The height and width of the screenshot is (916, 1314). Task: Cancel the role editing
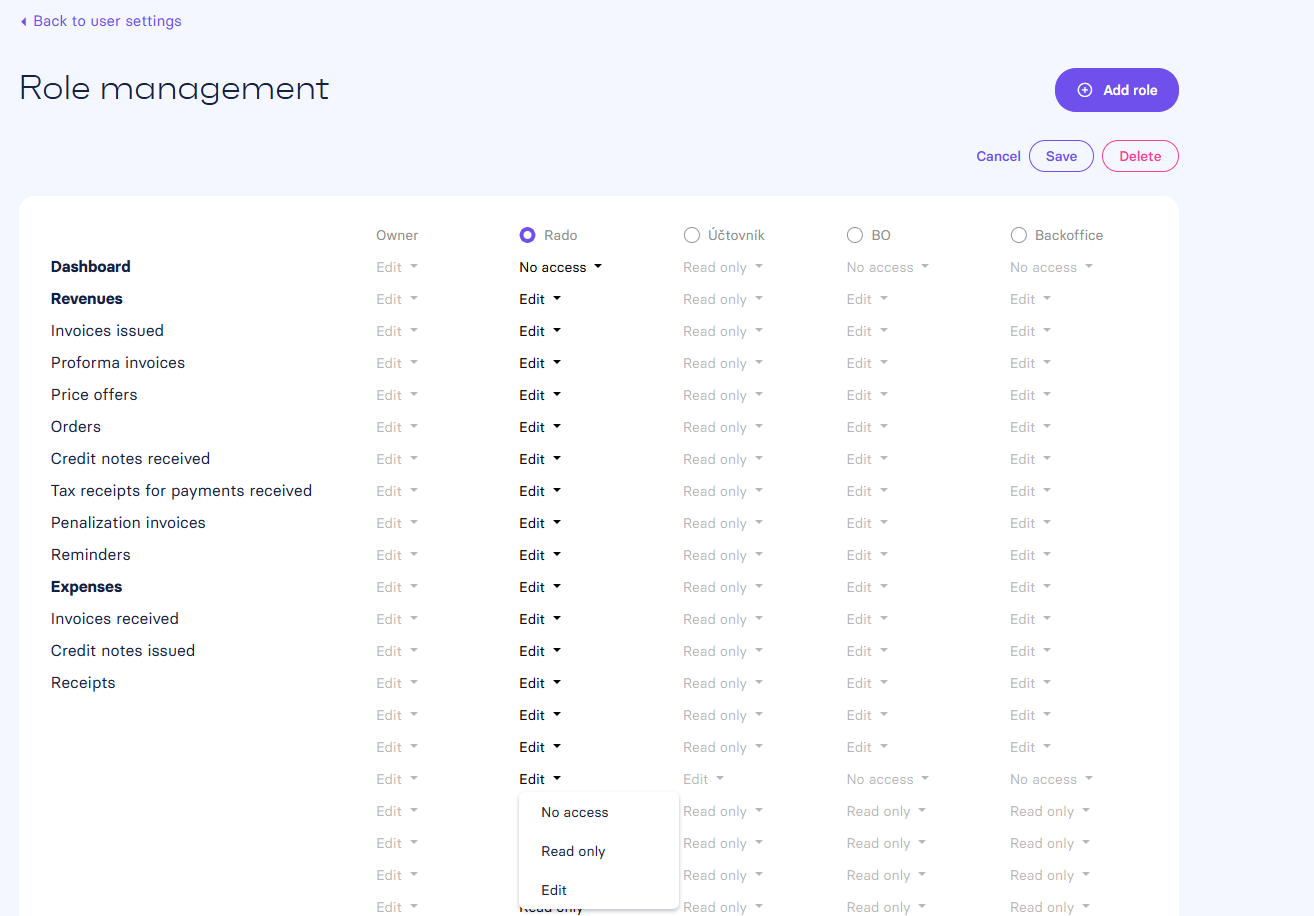tap(998, 156)
